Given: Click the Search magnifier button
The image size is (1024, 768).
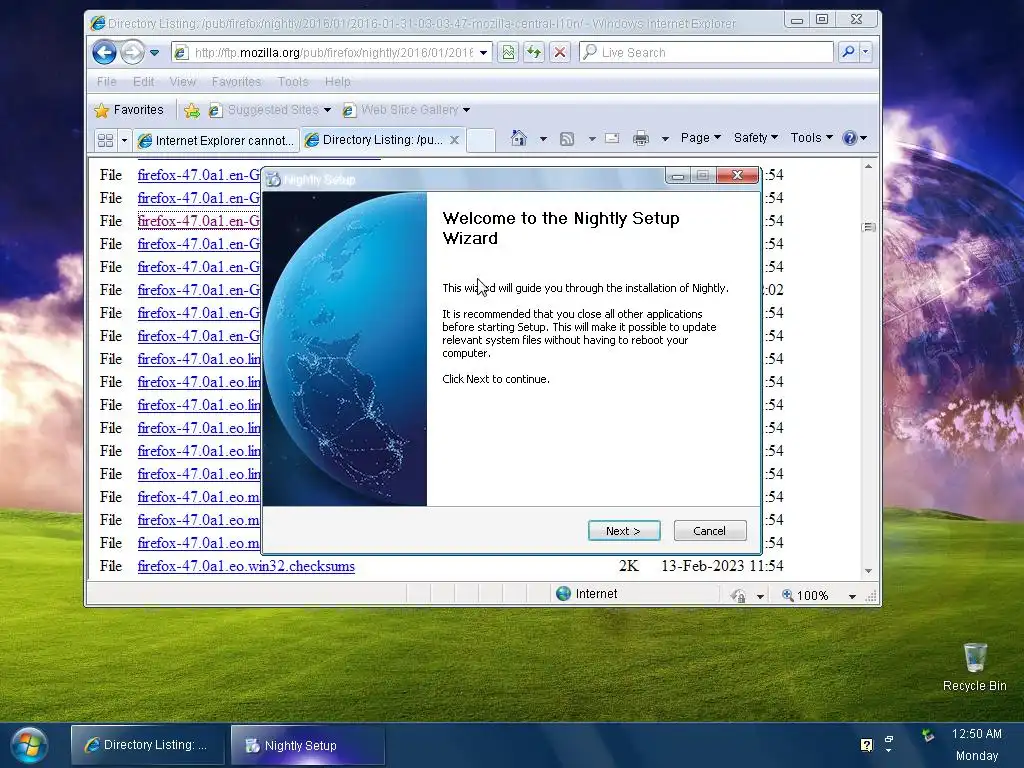Looking at the screenshot, I should click(848, 52).
